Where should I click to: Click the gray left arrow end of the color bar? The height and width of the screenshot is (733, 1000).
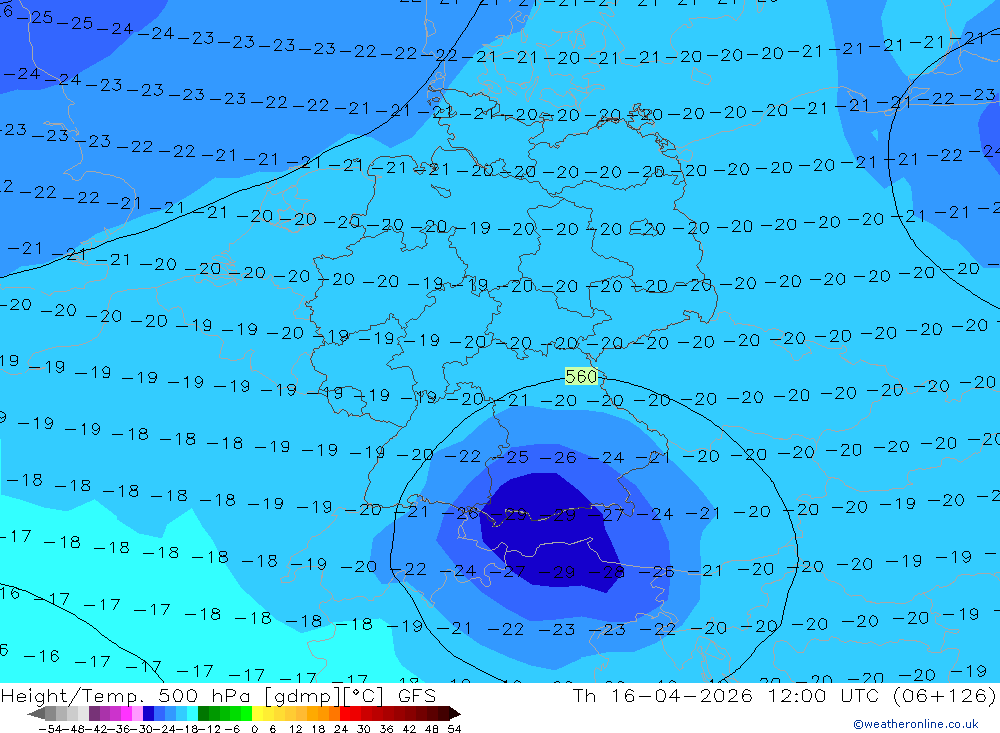point(36,713)
